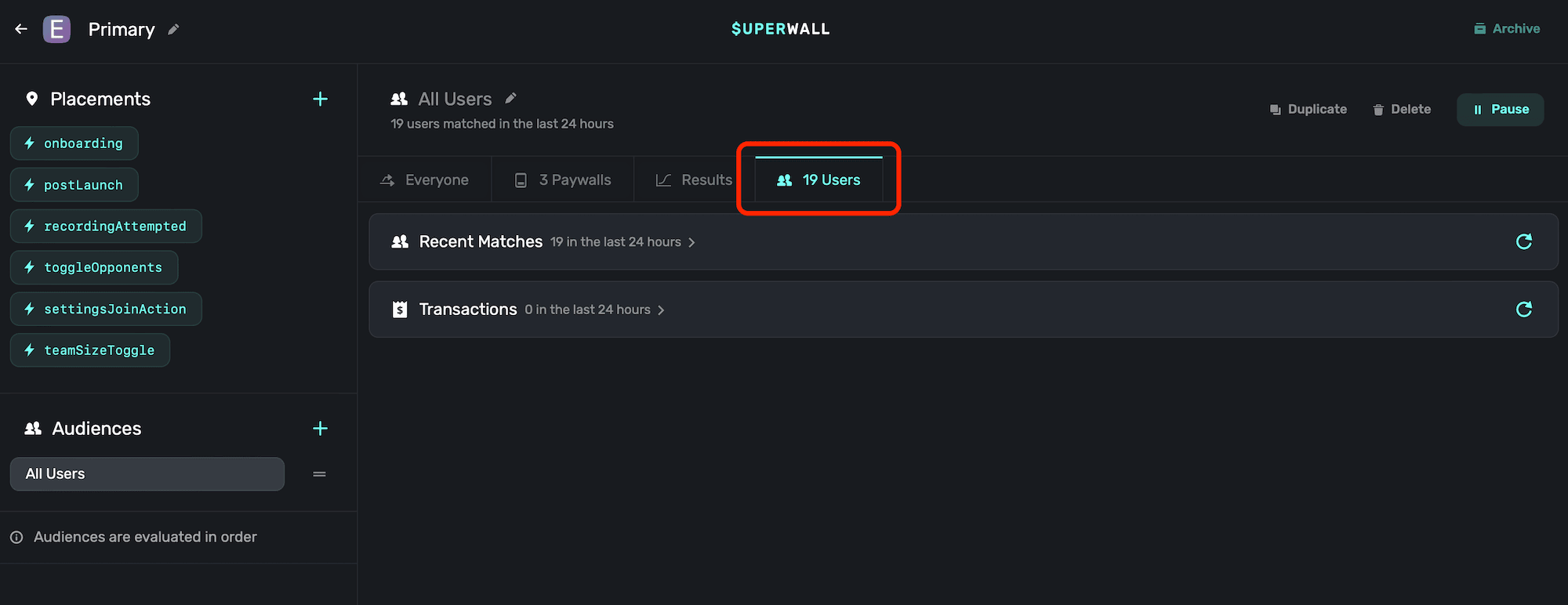Pause the All Users audience
The image size is (1568, 605).
(1500, 110)
